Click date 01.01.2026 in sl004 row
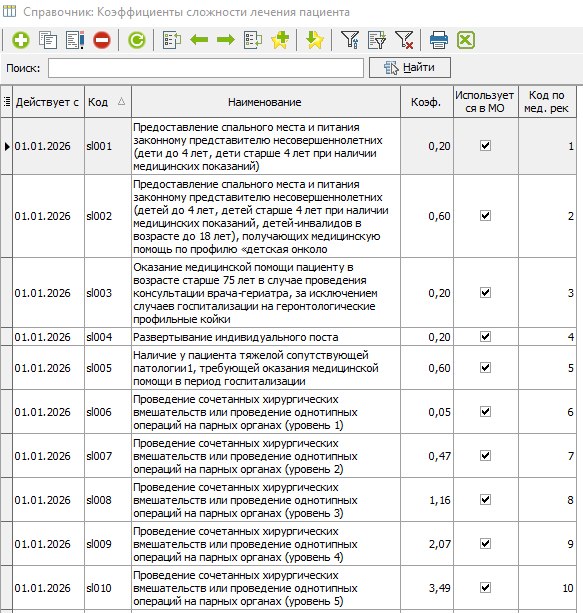This screenshot has height=613, width=583. pos(48,337)
